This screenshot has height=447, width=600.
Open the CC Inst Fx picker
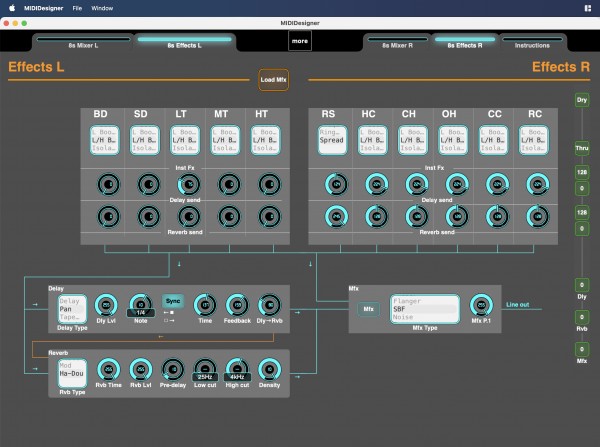[x=493, y=140]
